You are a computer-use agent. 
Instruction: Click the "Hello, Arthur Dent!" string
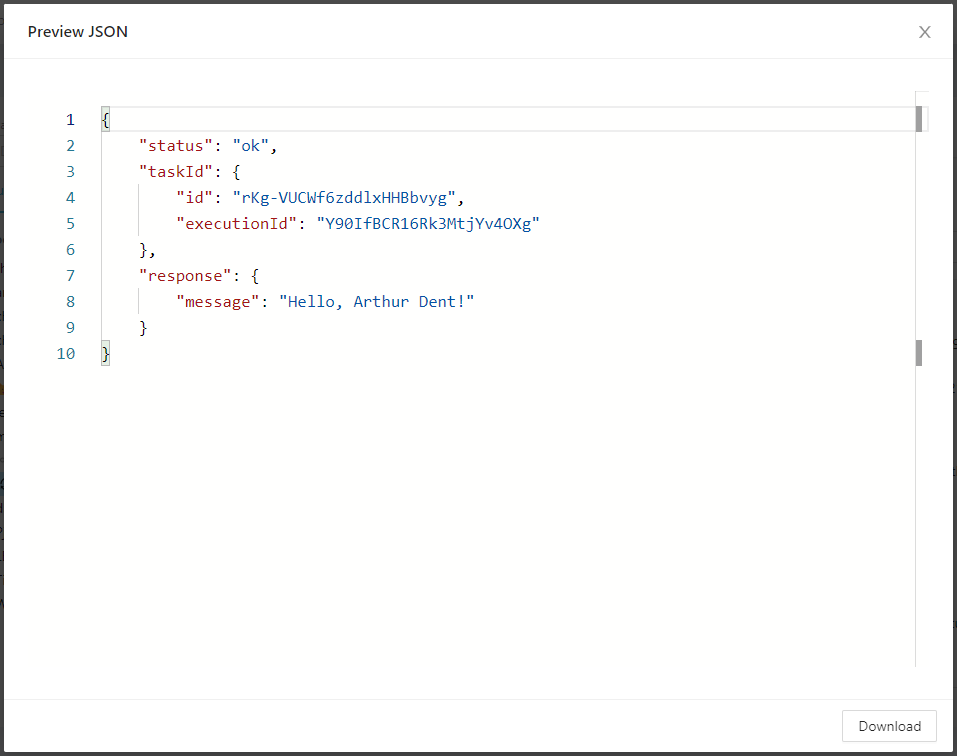click(x=376, y=302)
